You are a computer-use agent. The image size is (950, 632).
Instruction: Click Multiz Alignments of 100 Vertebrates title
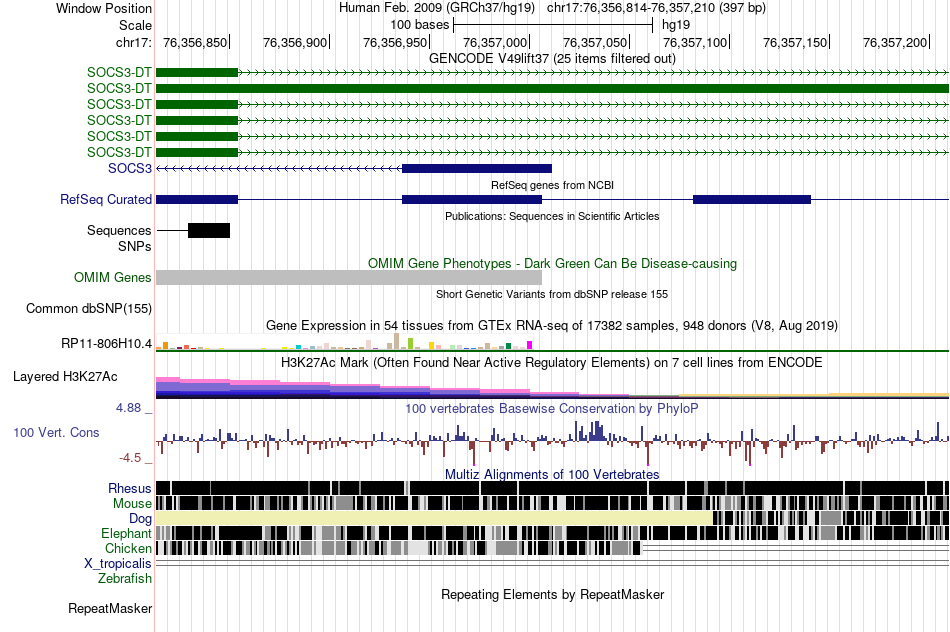pyautogui.click(x=552, y=474)
